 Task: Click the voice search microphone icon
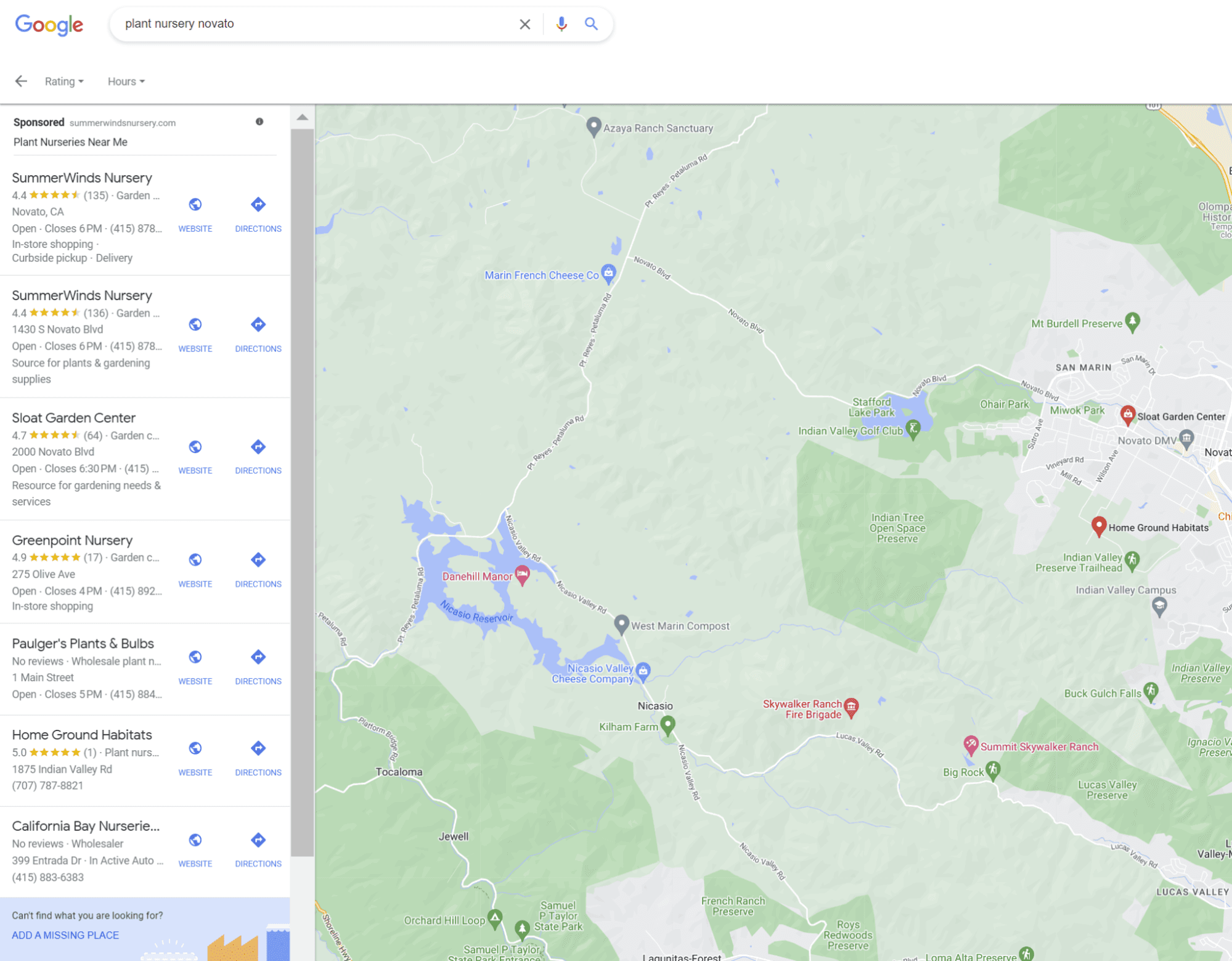(x=561, y=24)
